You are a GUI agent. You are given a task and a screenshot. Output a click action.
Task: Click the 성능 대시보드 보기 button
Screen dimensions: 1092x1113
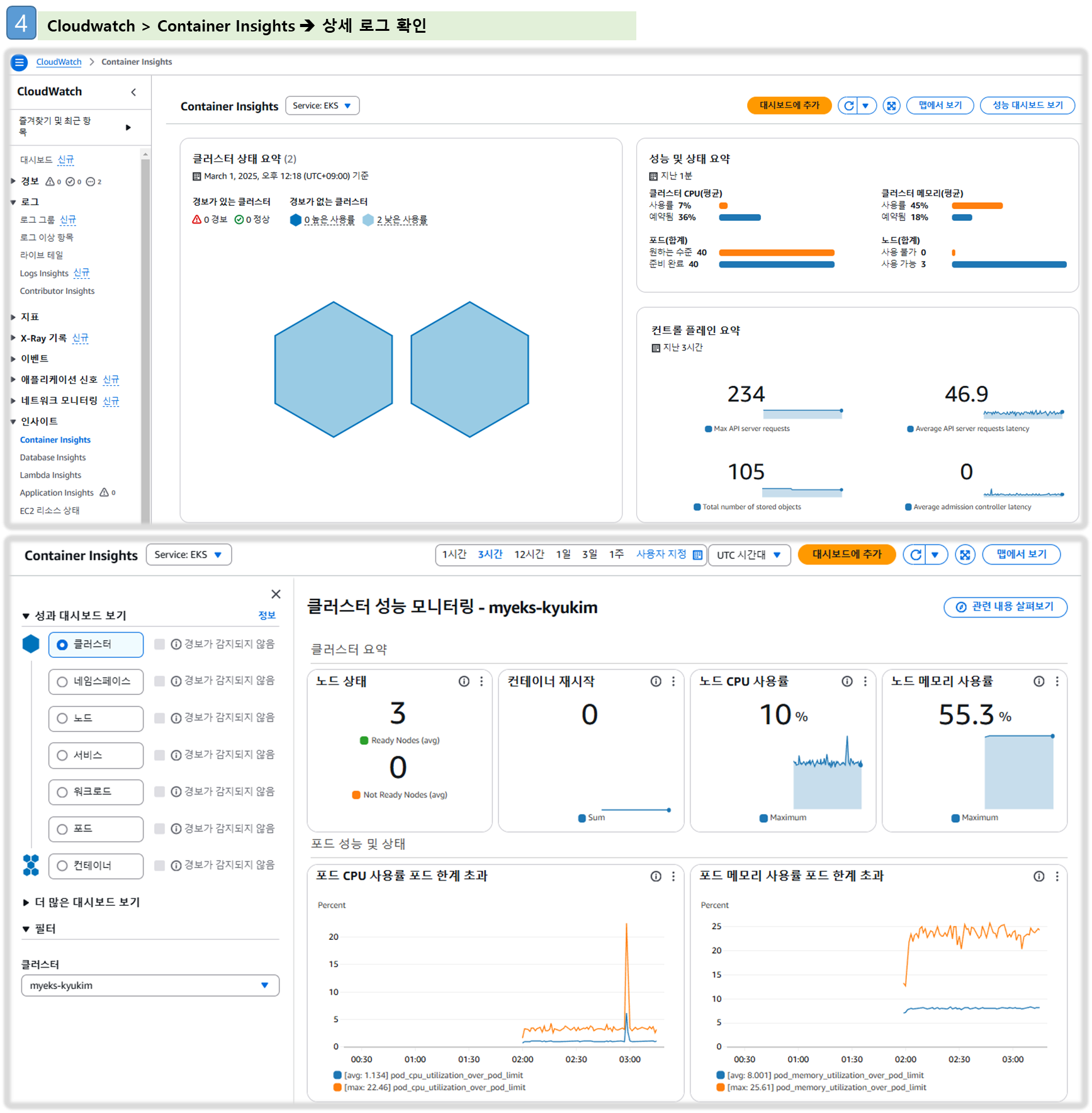[x=1027, y=106]
